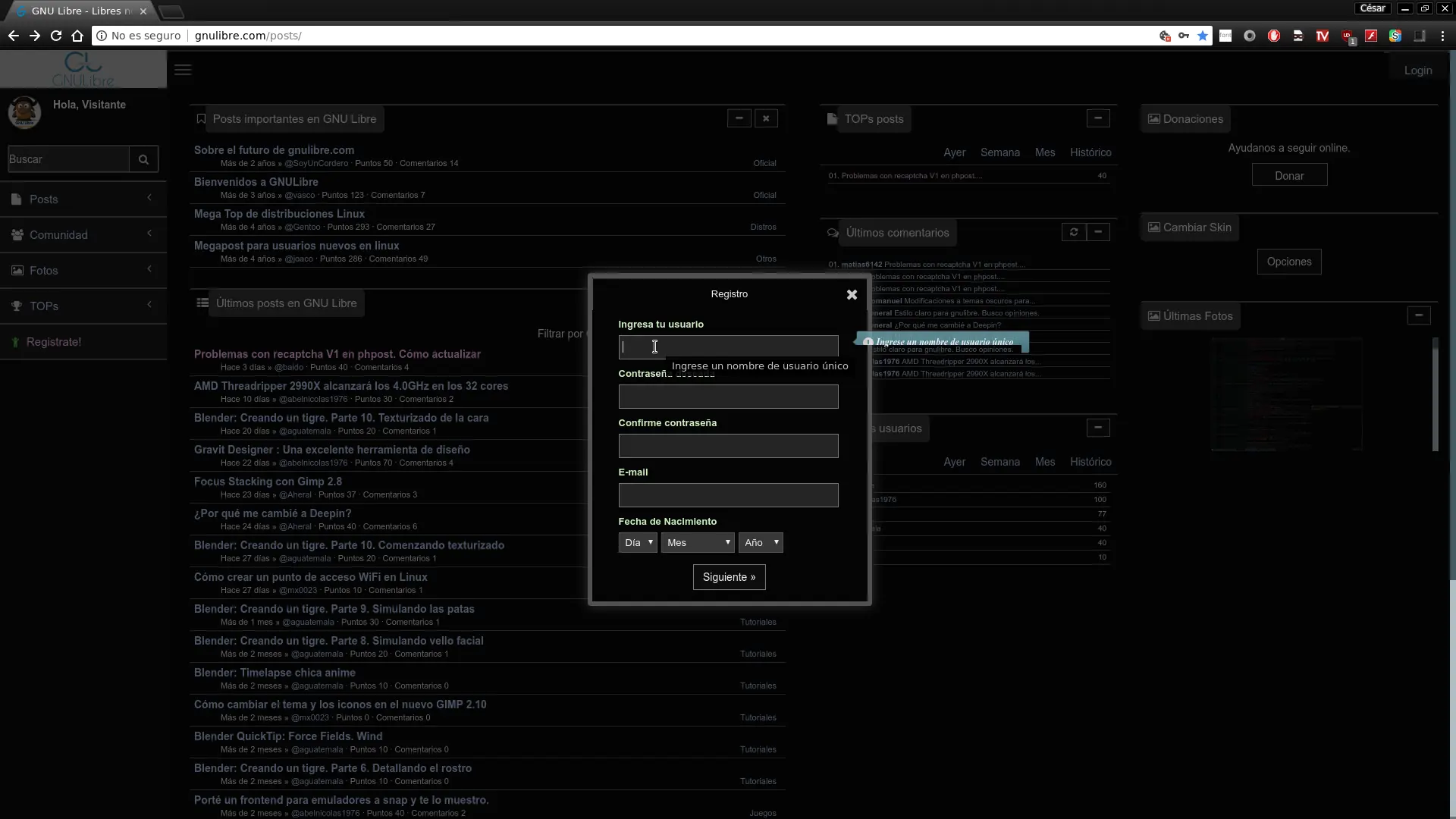Open post Bienvenidos a GNULibre
This screenshot has width=1456, height=819.
[256, 182]
